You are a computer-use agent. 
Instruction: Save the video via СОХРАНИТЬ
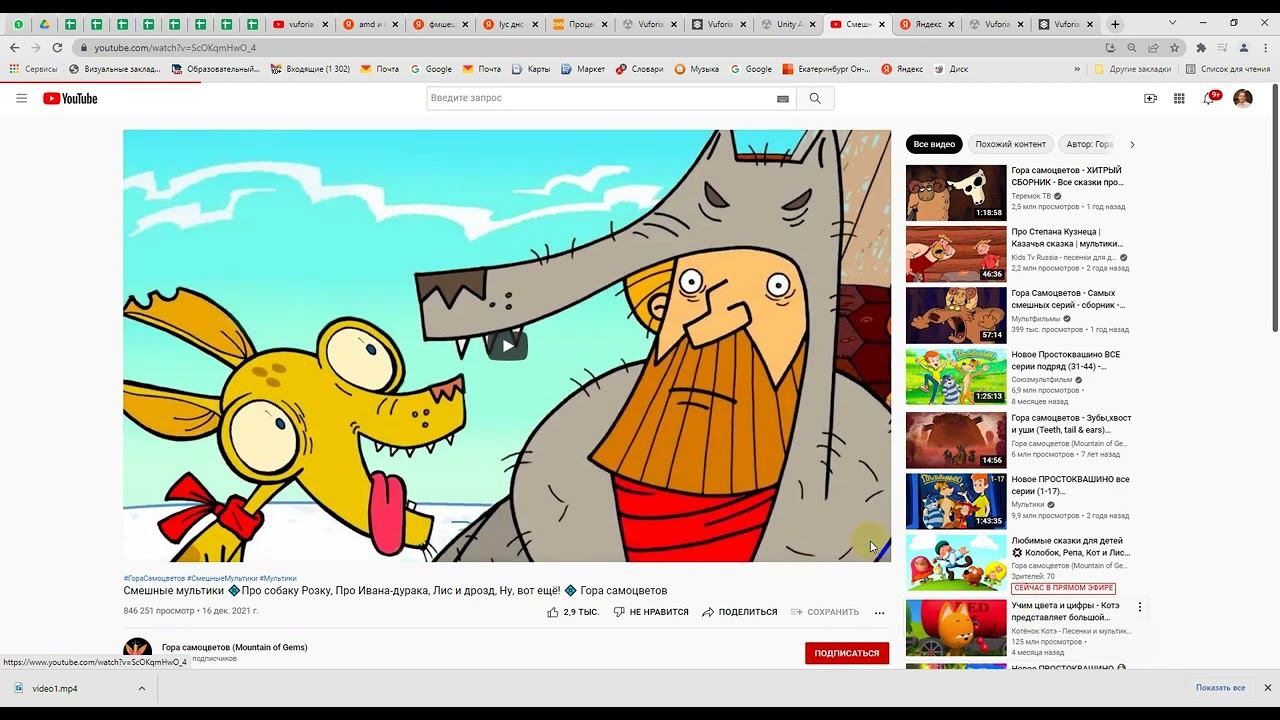pyautogui.click(x=825, y=612)
